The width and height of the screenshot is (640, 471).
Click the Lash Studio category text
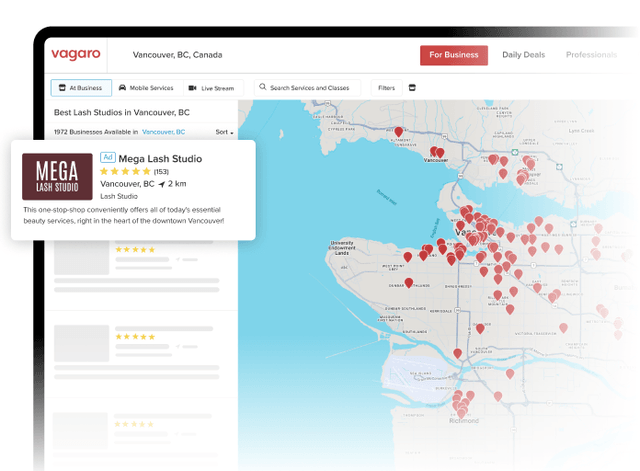coord(119,196)
